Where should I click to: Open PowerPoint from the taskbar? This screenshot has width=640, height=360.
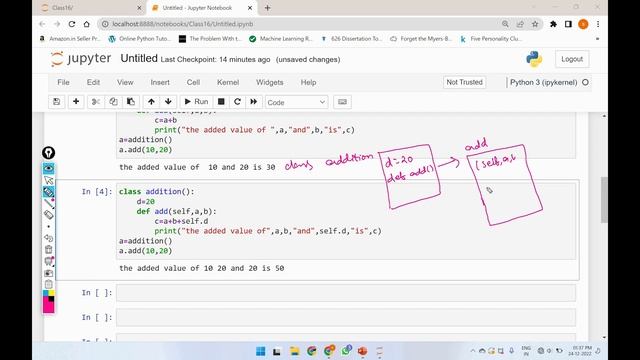(x=362, y=351)
